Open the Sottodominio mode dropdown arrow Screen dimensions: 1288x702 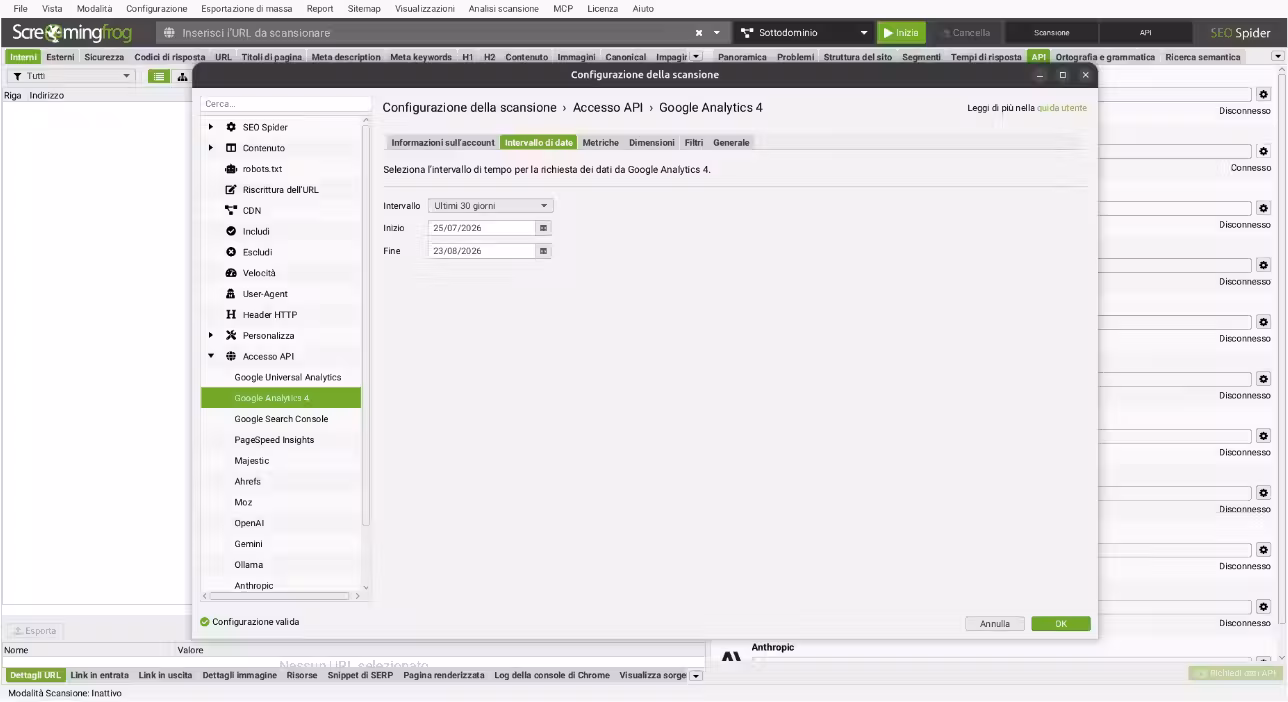[864, 33]
